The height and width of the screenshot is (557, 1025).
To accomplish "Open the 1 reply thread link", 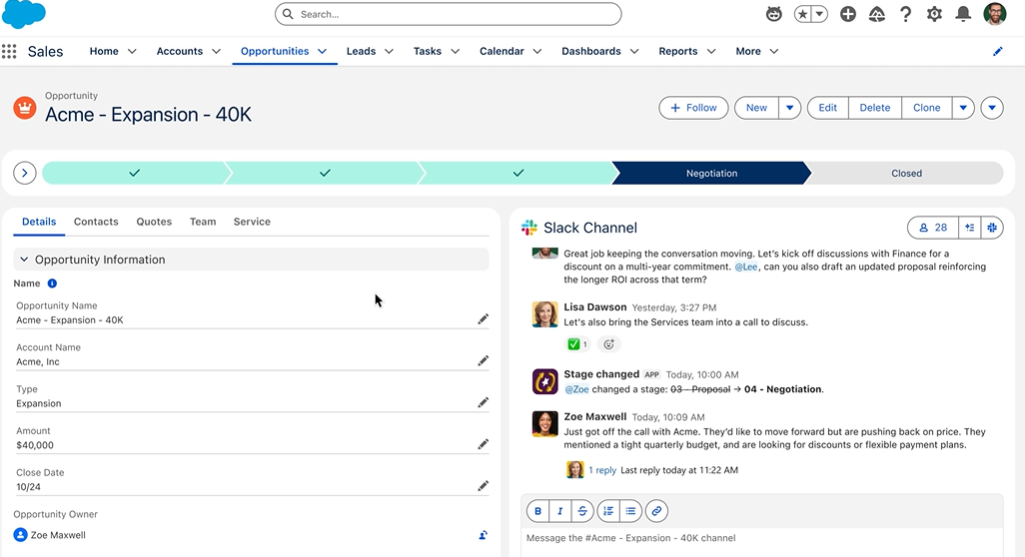I will (602, 470).
